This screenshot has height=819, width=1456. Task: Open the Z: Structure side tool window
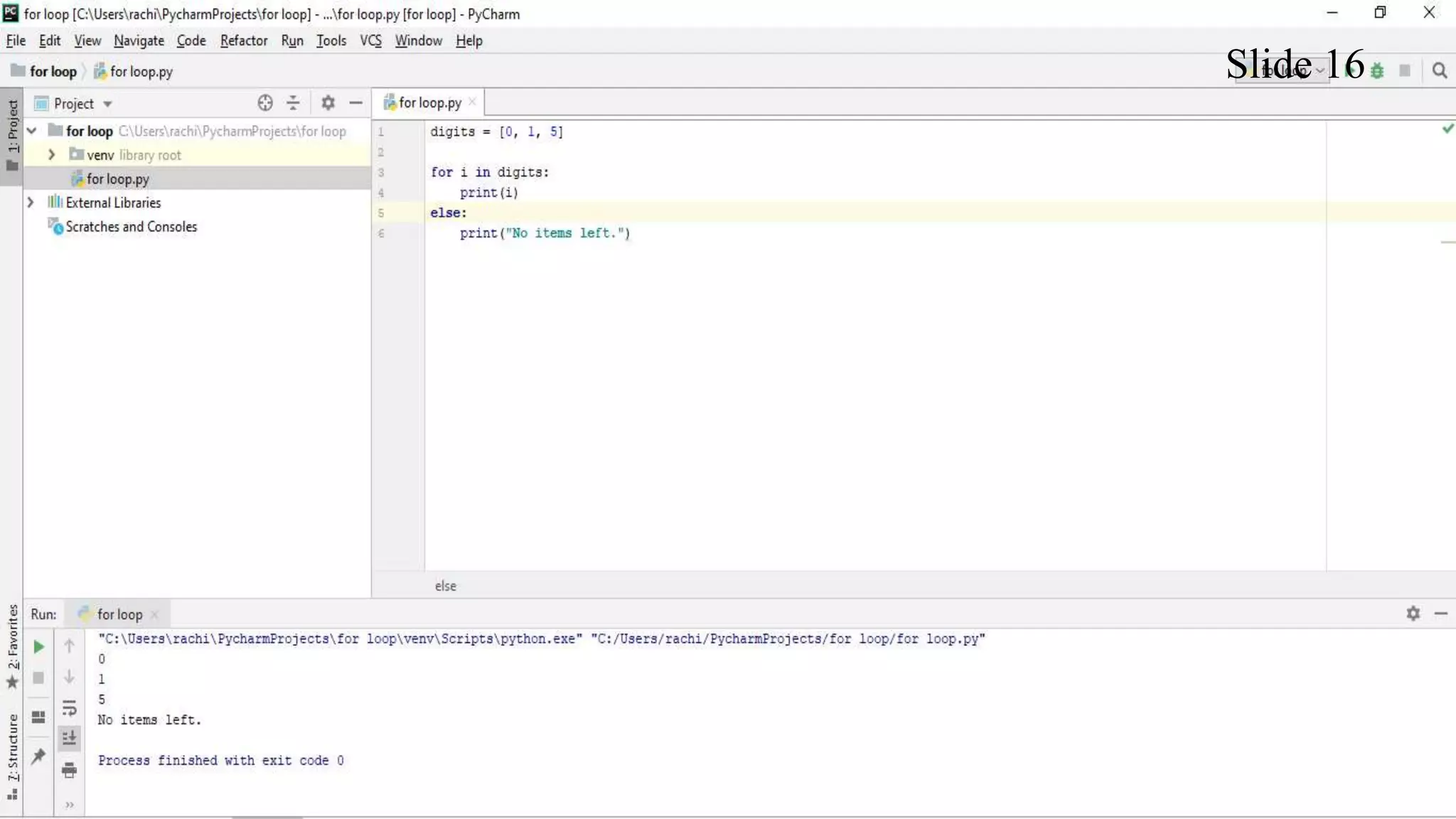pos(12,756)
